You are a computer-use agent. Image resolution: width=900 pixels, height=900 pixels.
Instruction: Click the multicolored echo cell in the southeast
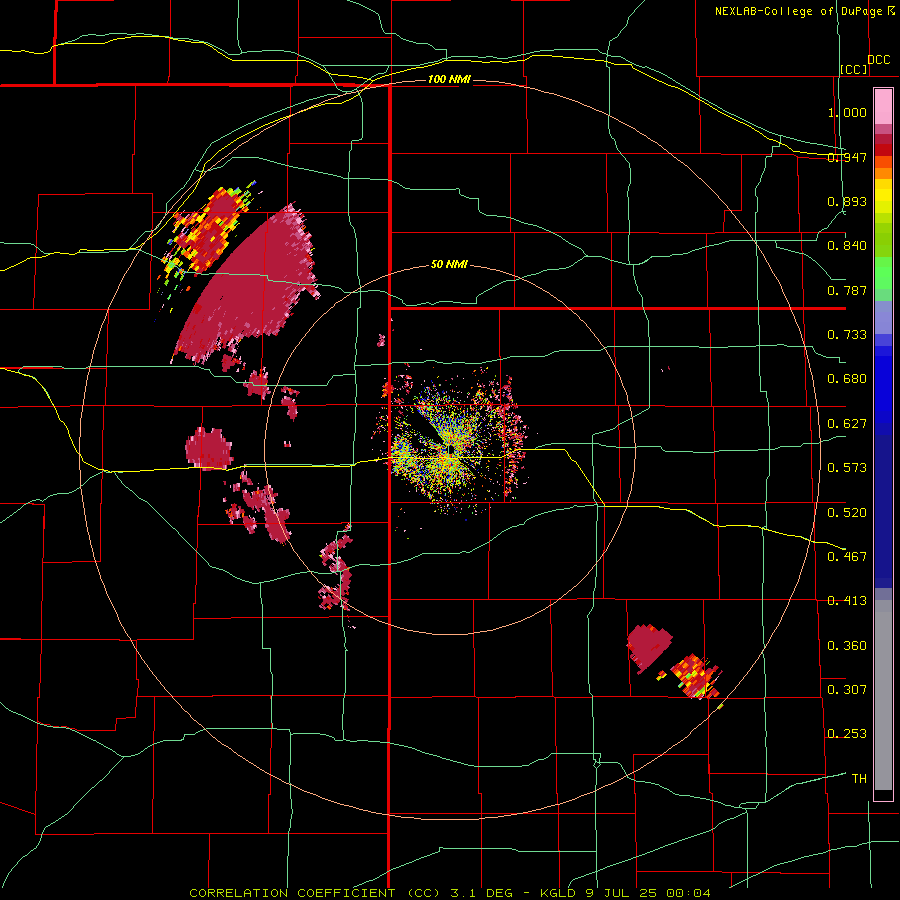click(696, 676)
